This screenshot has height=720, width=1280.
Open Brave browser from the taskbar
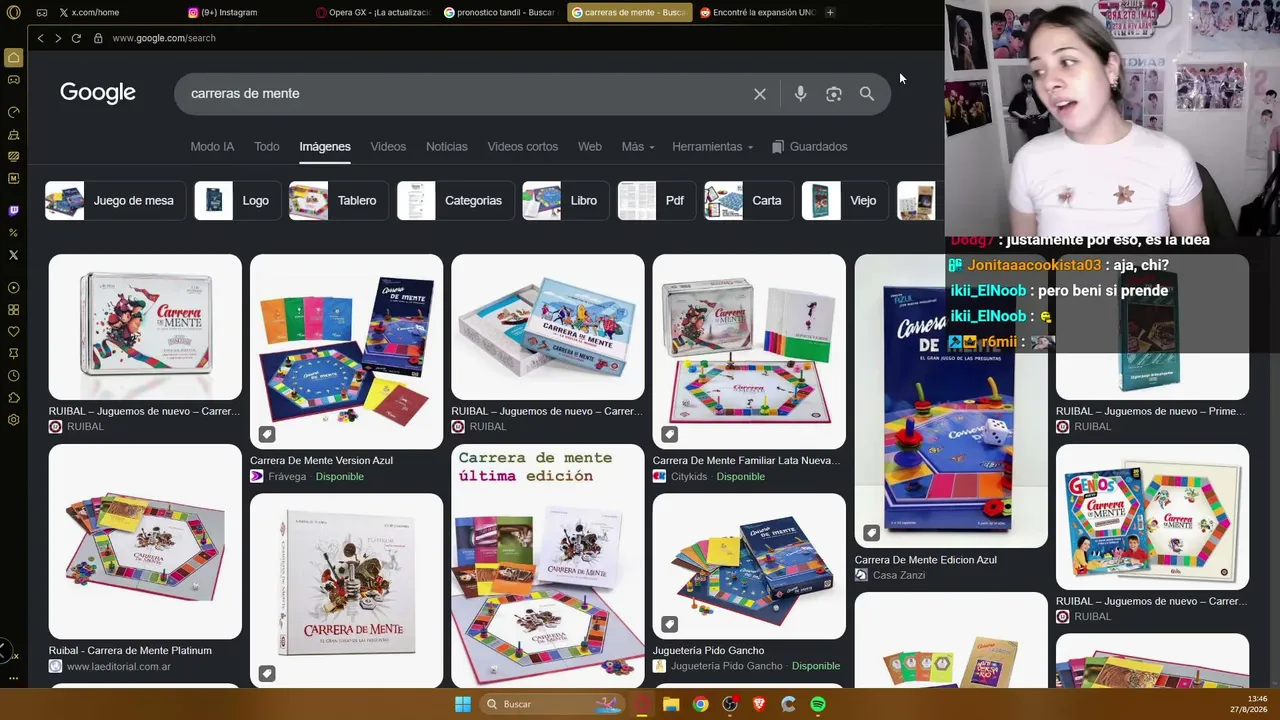click(x=759, y=704)
